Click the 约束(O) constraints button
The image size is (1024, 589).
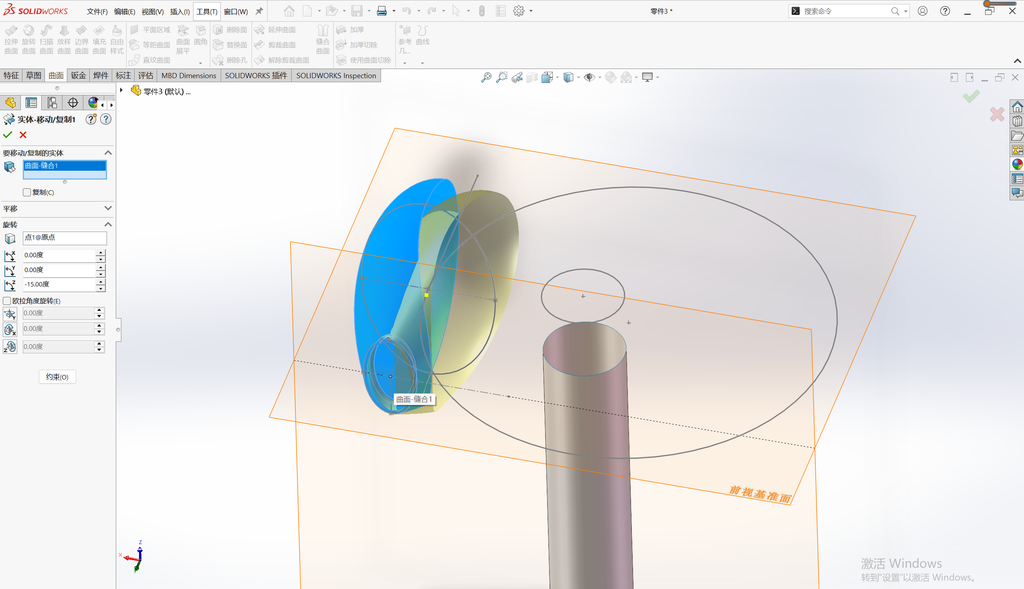pos(57,377)
